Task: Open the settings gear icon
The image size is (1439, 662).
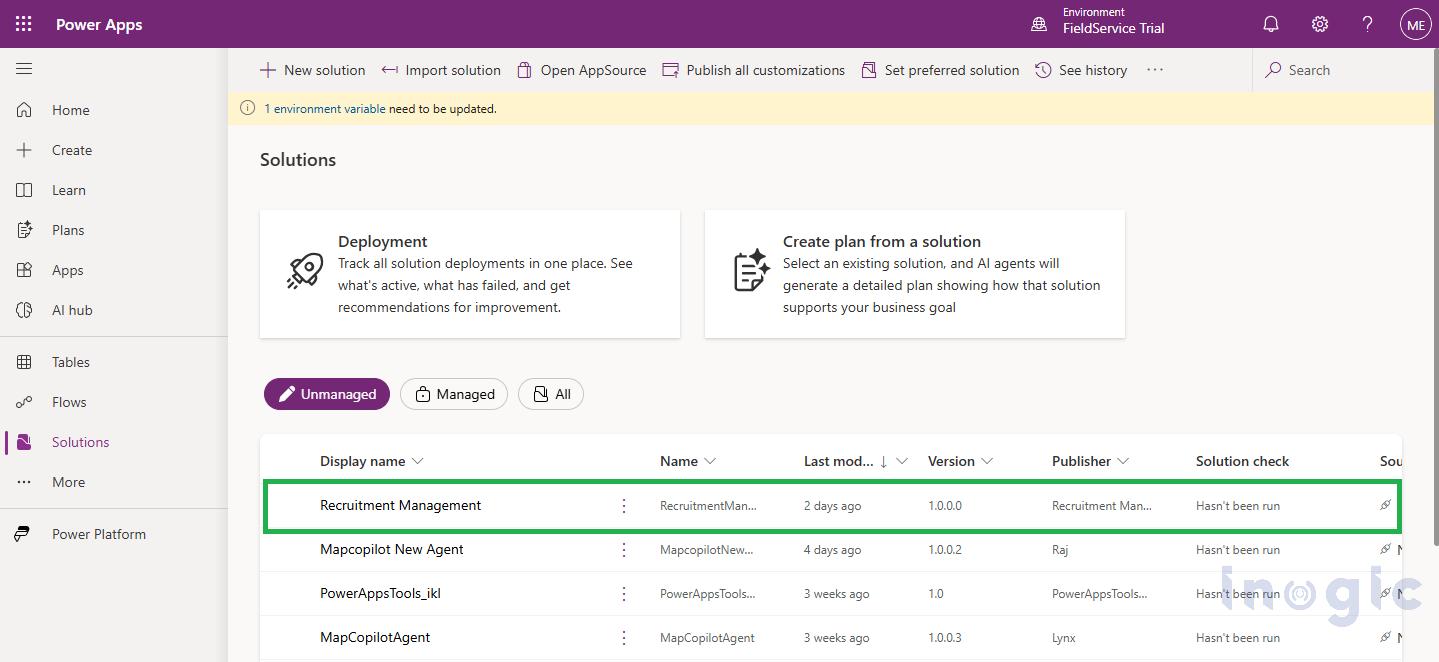Action: coord(1320,24)
